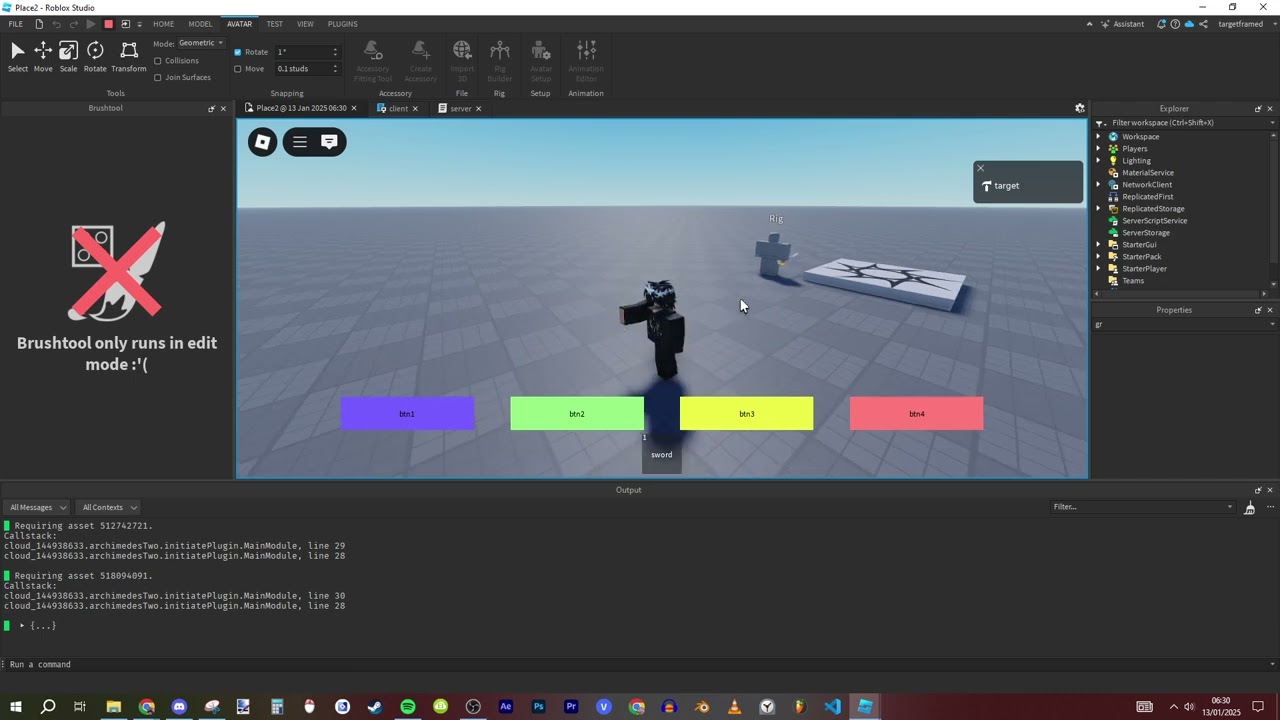The width and height of the screenshot is (1280, 720).
Task: Click the green btn2 button
Action: tap(577, 414)
